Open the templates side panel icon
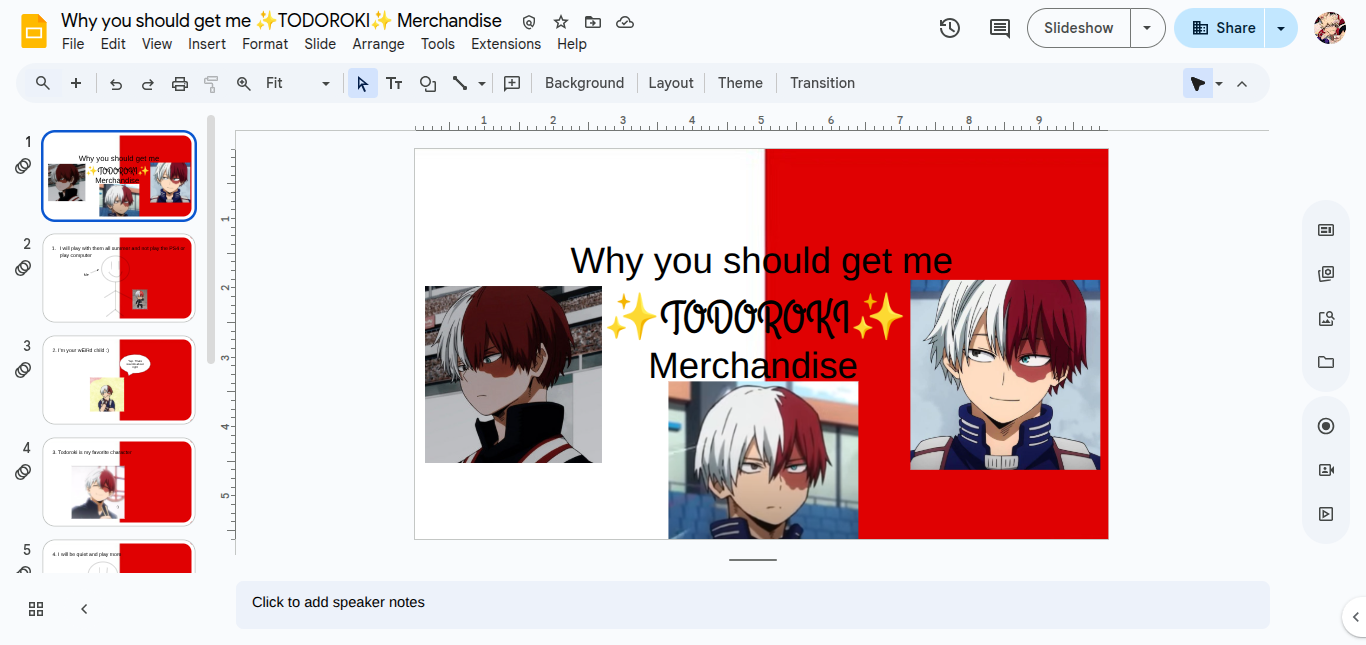Viewport: 1366px width, 645px height. point(1326,274)
